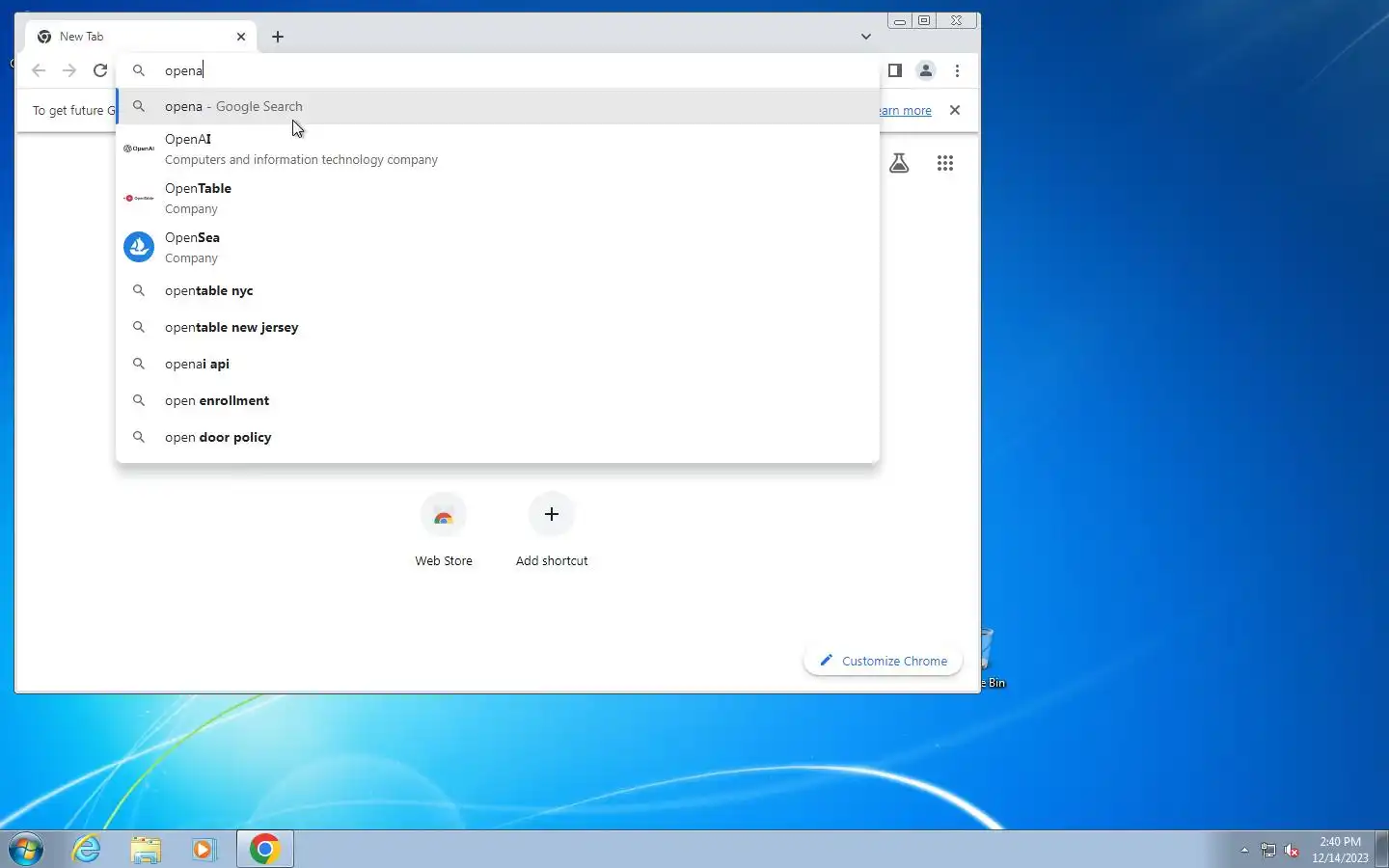Open the tab search chevron
1389x868 pixels.
click(866, 37)
